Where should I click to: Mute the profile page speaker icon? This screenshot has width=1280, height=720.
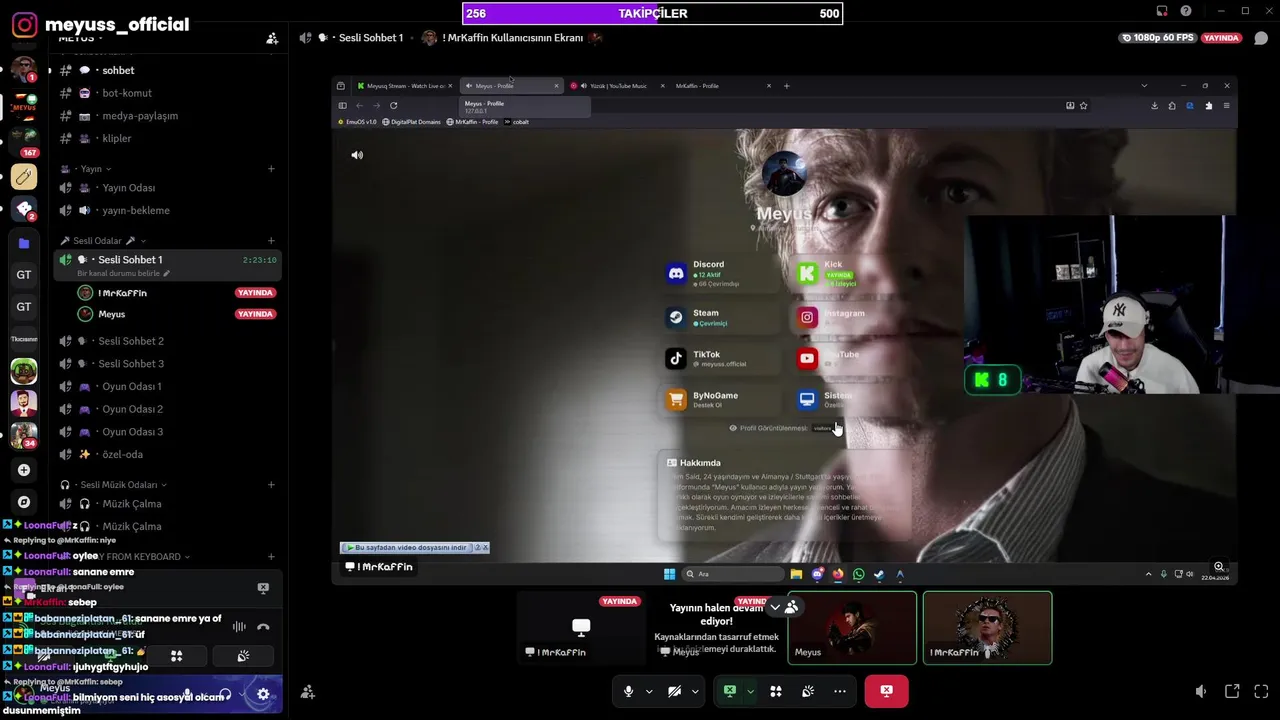[x=357, y=155]
